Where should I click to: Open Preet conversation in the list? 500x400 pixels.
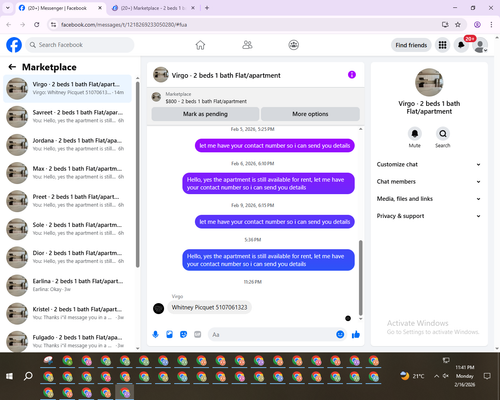tap(67, 201)
